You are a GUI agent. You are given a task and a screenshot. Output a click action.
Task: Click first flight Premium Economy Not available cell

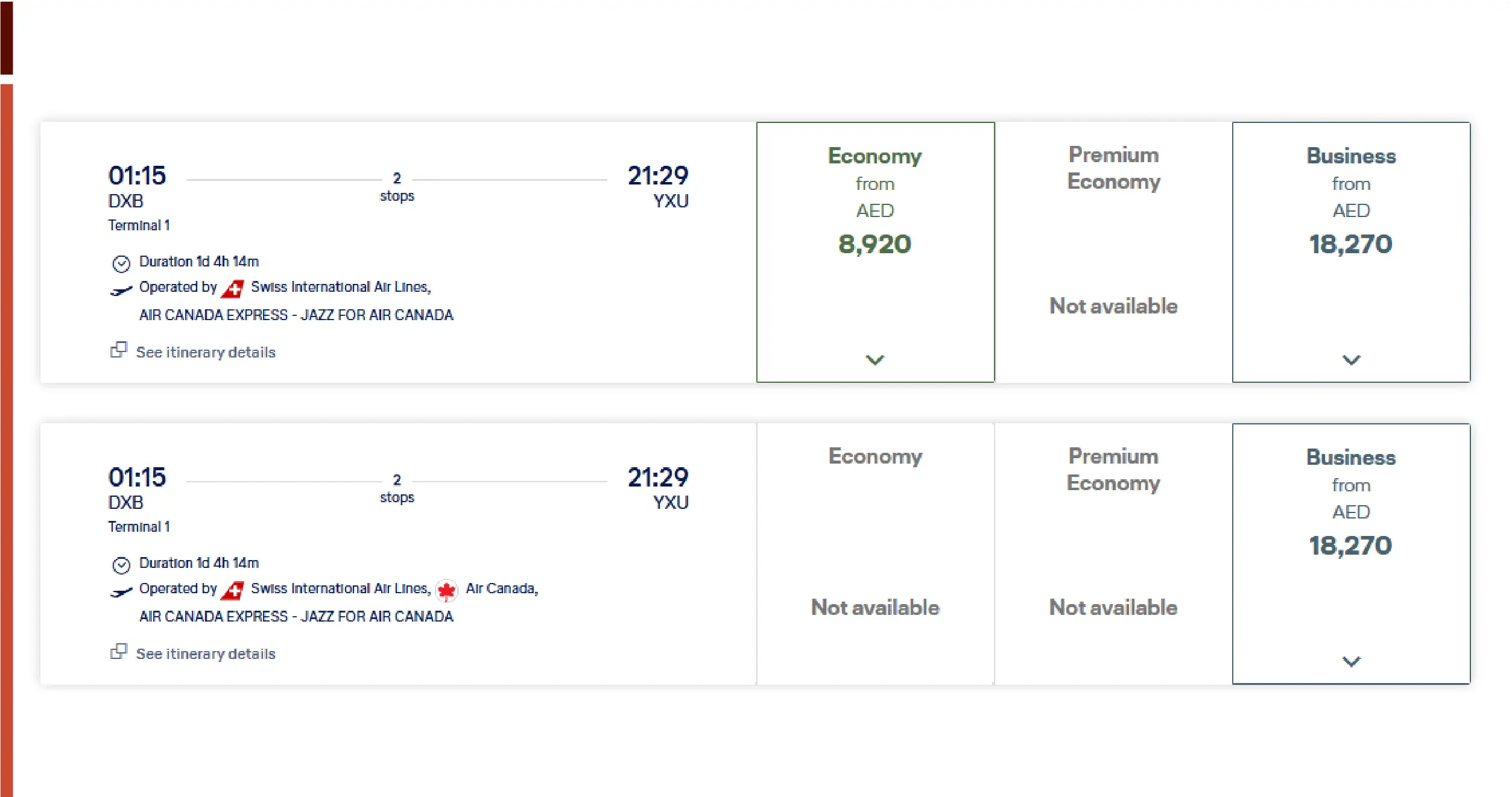point(1113,306)
